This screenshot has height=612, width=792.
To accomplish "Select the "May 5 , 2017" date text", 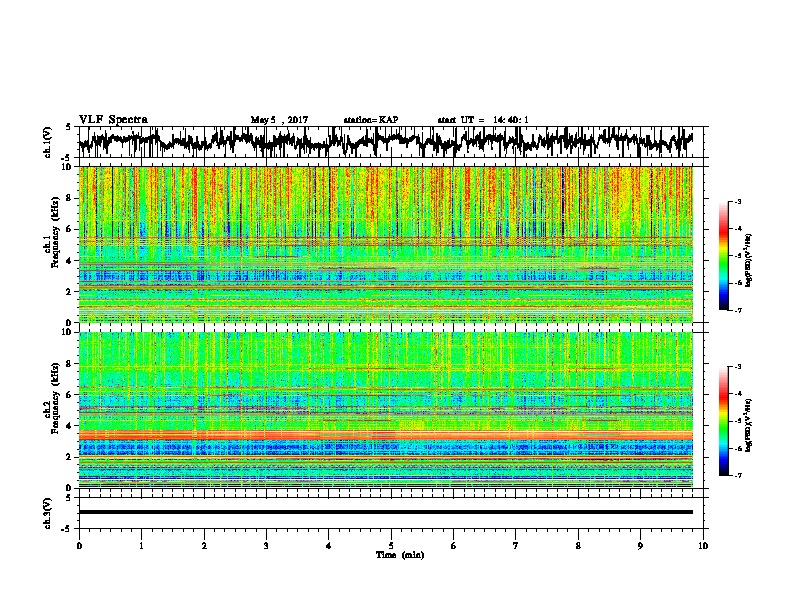I will pyautogui.click(x=279, y=120).
